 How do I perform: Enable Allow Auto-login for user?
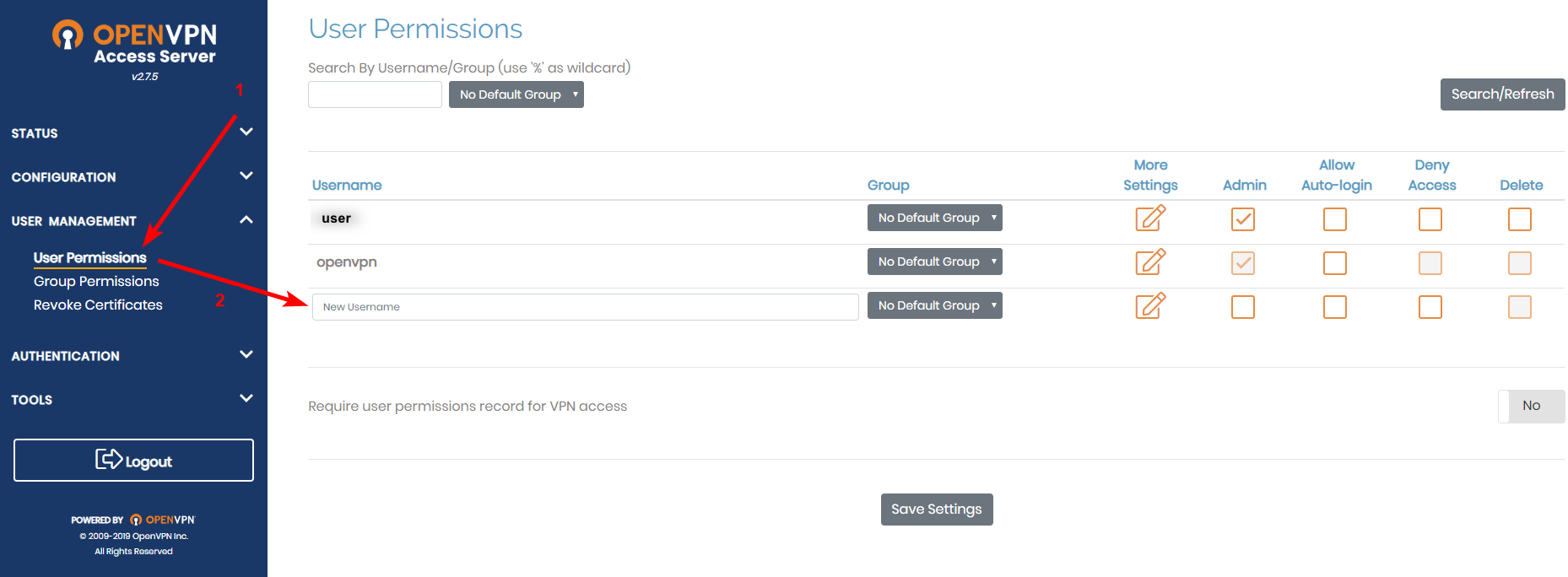point(1335,219)
